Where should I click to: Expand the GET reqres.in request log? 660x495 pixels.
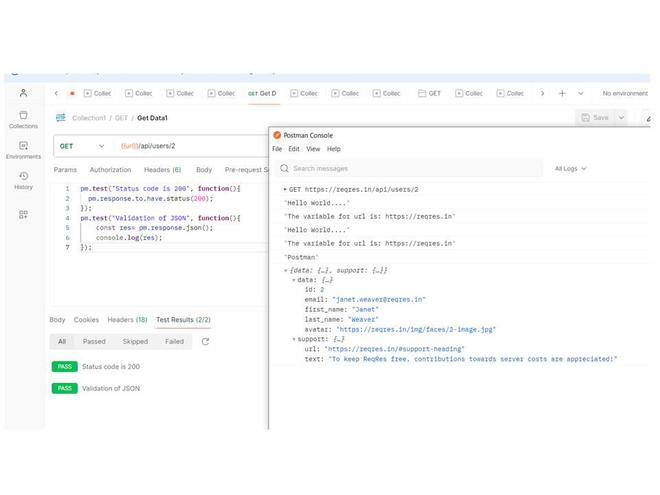(285, 189)
